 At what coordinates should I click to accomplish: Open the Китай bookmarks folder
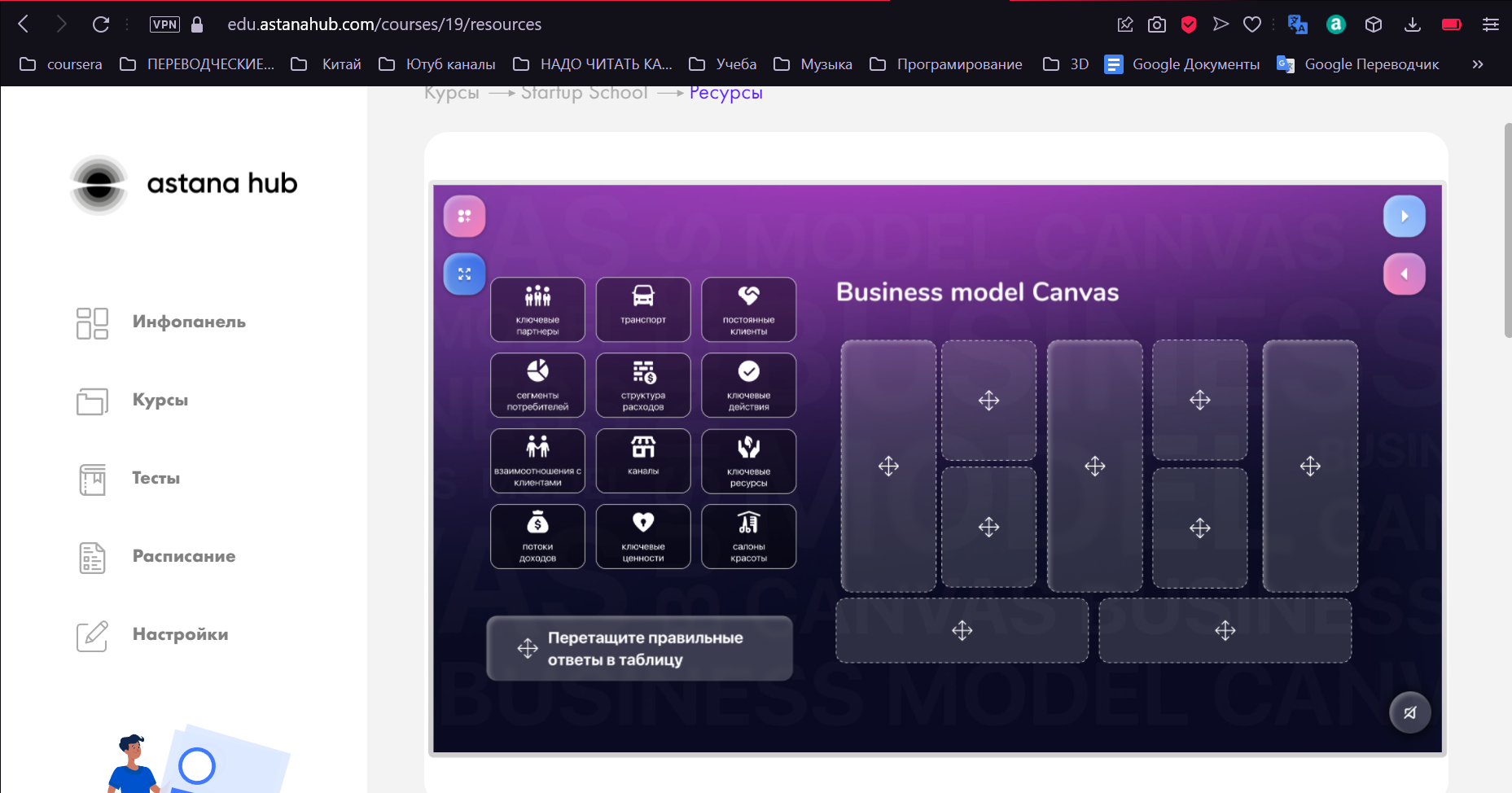point(326,64)
